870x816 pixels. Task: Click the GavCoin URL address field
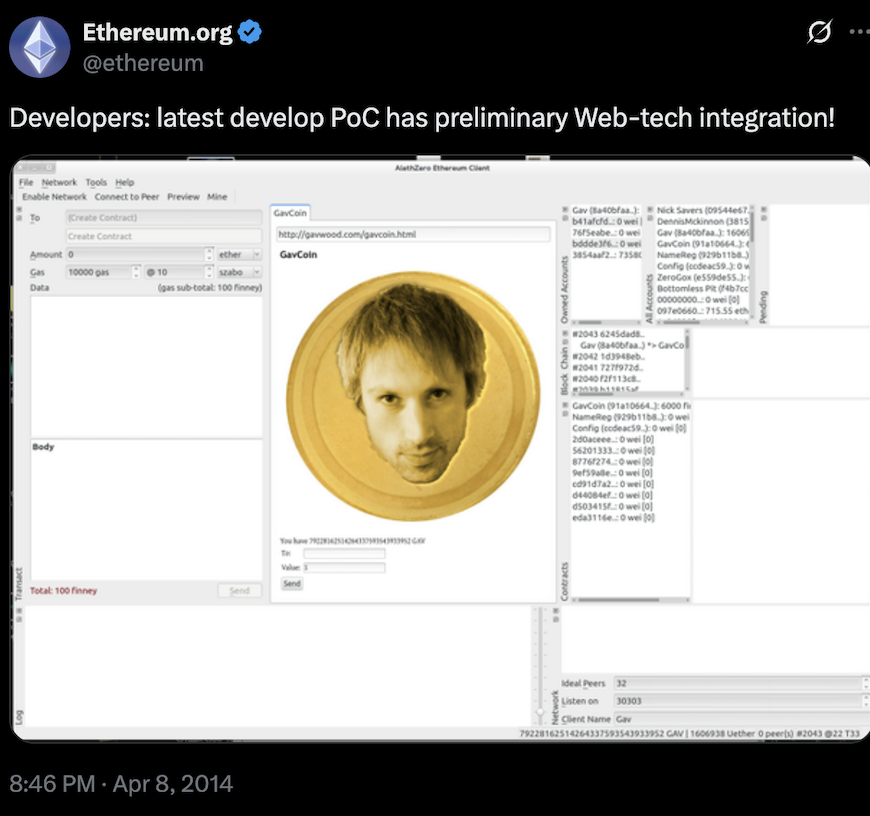(415, 233)
